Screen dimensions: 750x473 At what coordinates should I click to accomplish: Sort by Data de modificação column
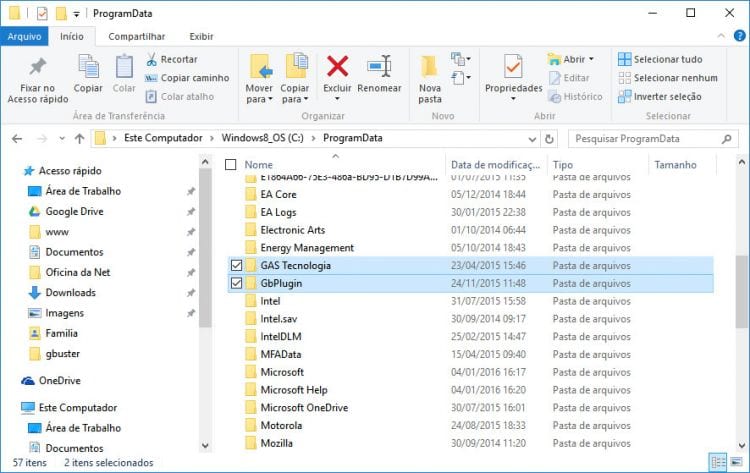tap(496, 165)
